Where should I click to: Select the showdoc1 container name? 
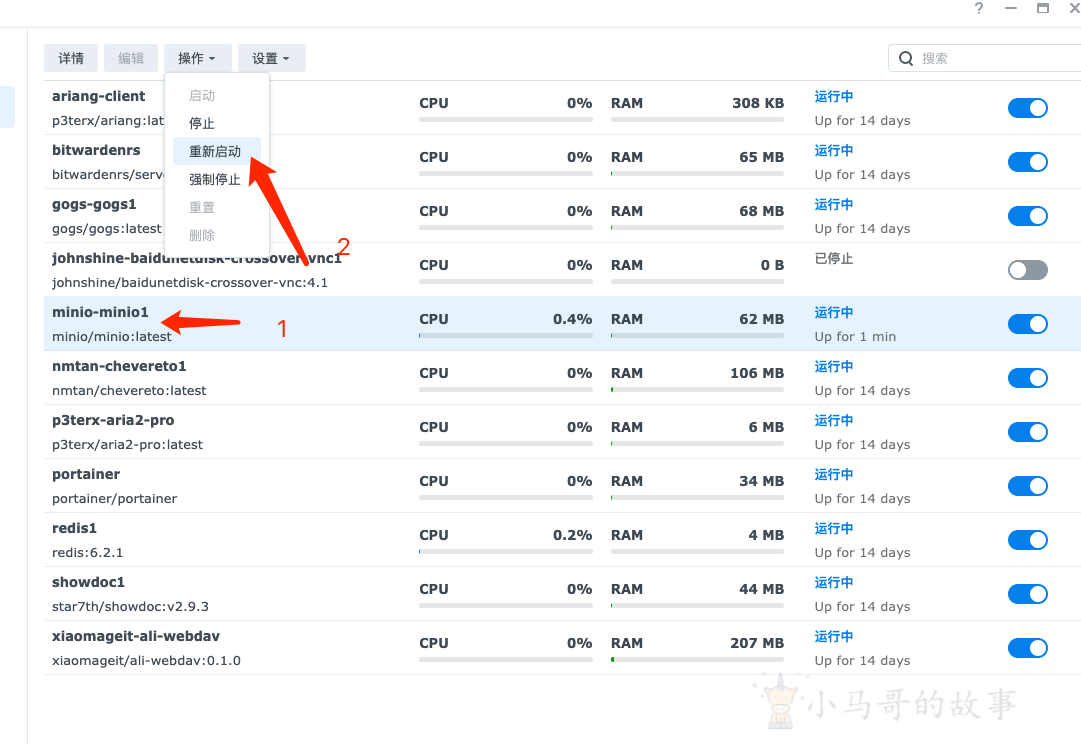pyautogui.click(x=88, y=583)
